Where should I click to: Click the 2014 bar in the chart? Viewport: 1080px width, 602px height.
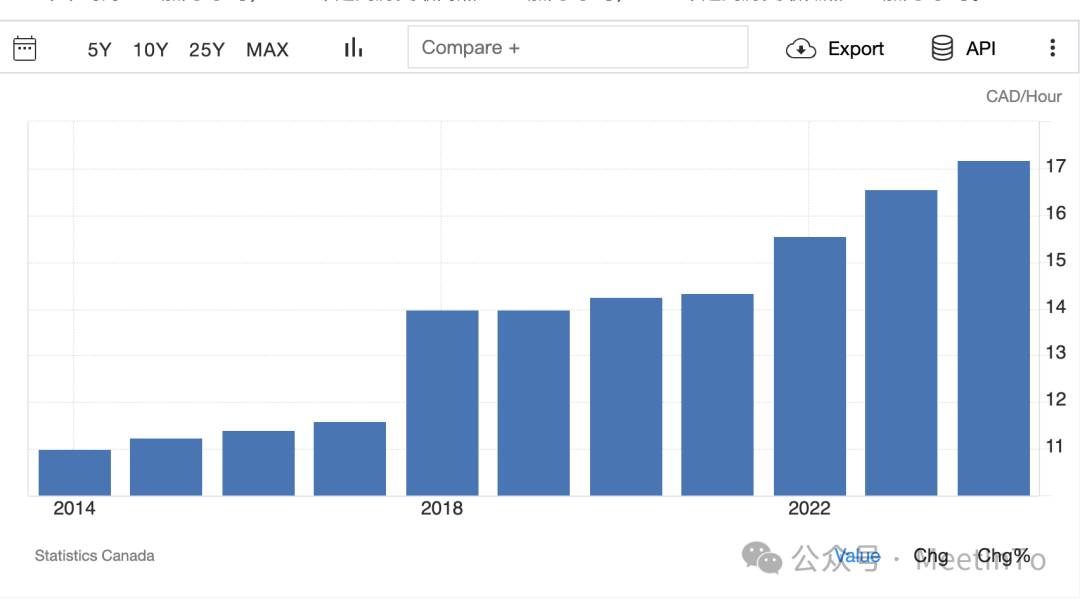click(x=74, y=473)
